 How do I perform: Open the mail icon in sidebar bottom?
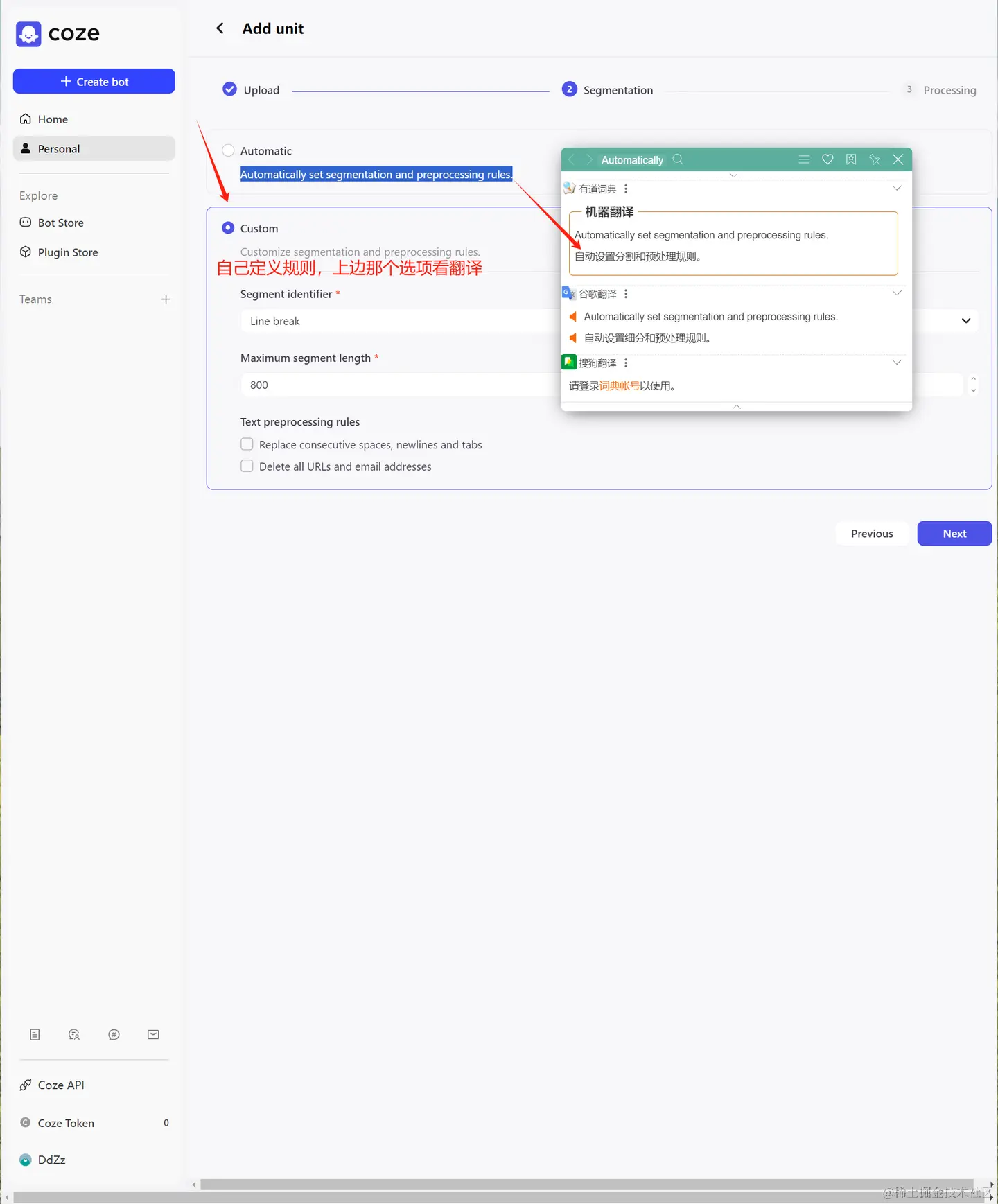click(x=154, y=1034)
